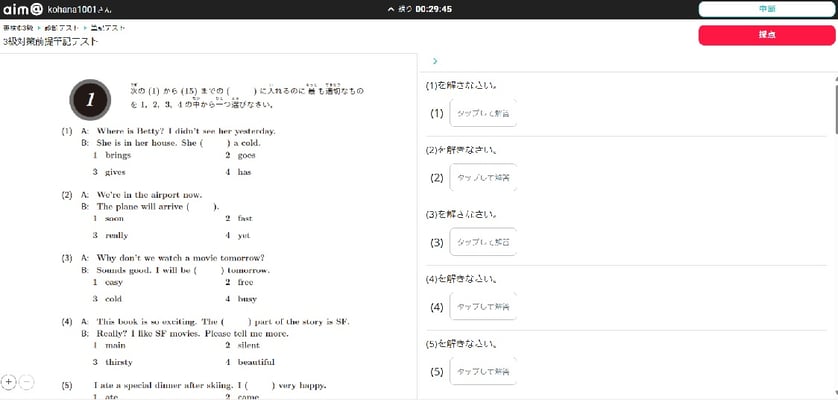
Task: Click the heading (1)を解きなさい。
Action: pyautogui.click(x=462, y=86)
